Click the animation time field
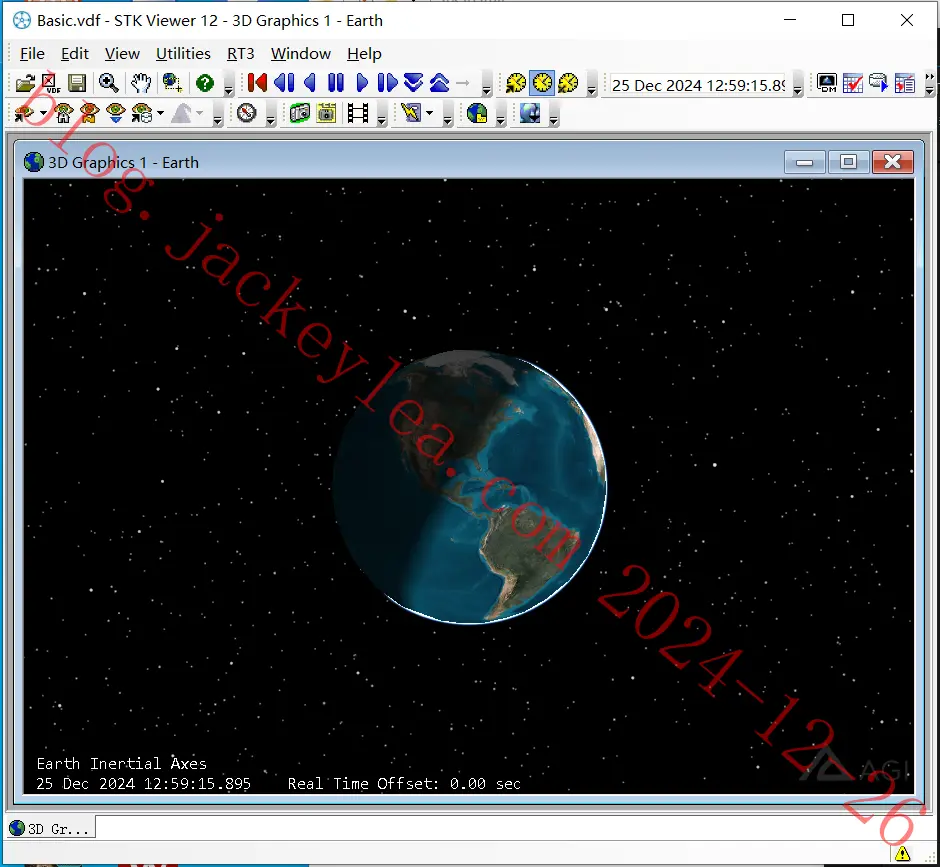This screenshot has width=940, height=867. click(x=698, y=85)
